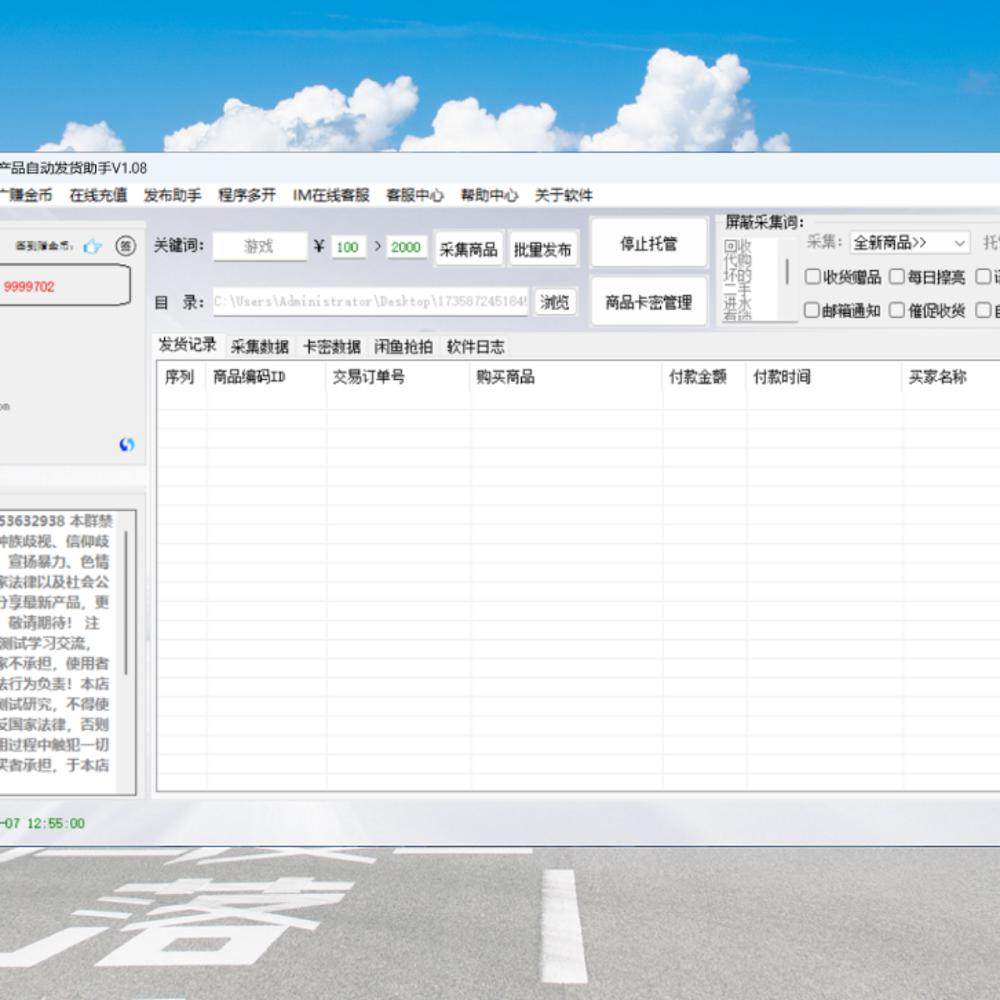Click the blue thumbs-up icon
1000x1000 pixels.
coord(92,246)
